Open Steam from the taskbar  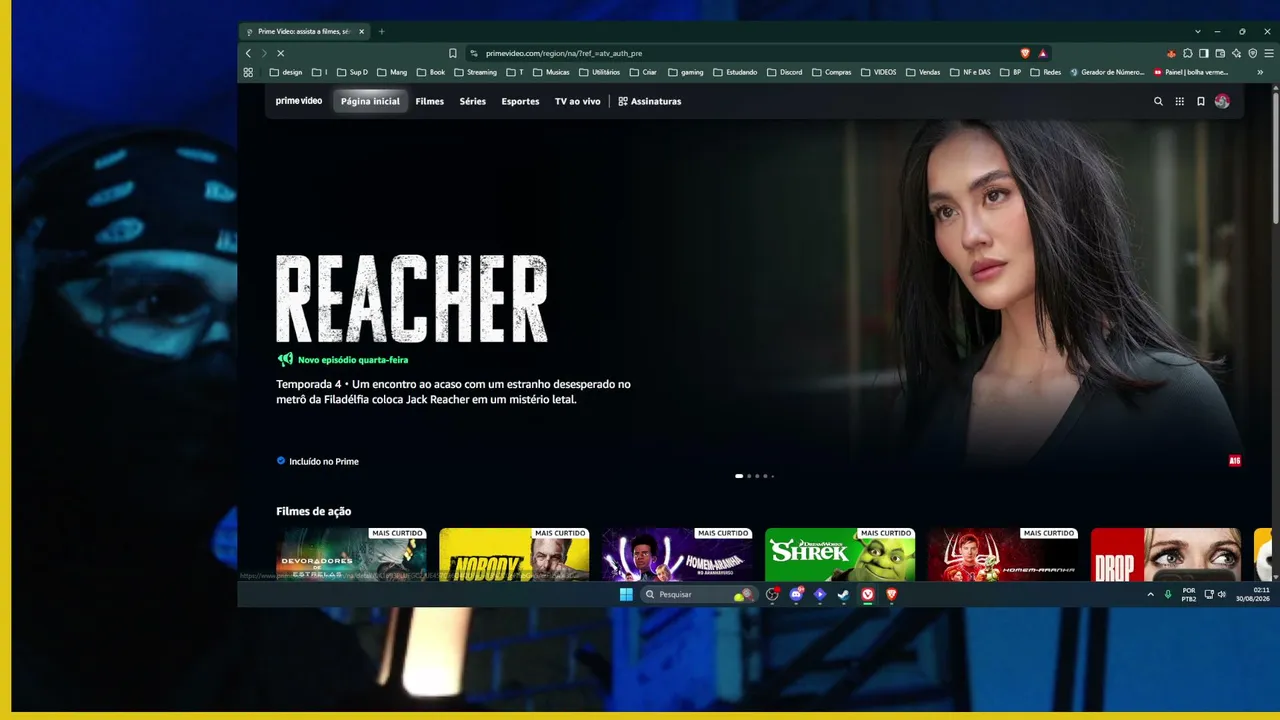pos(843,594)
